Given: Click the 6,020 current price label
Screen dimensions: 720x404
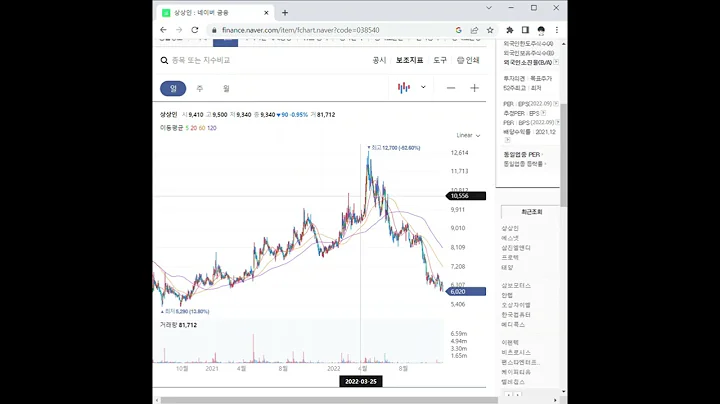Looking at the screenshot, I should point(466,292).
